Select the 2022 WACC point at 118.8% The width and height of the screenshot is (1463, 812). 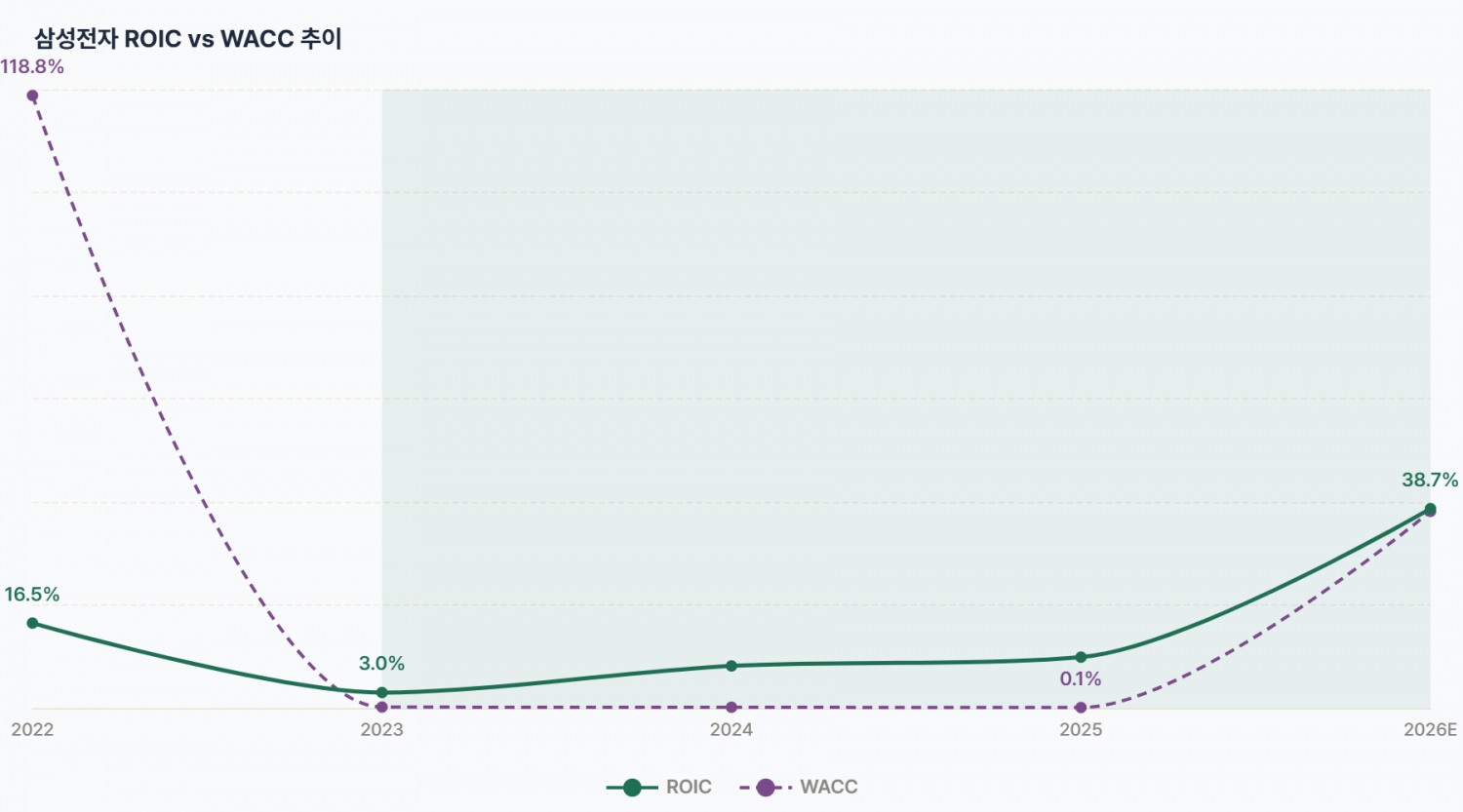pyautogui.click(x=32, y=96)
